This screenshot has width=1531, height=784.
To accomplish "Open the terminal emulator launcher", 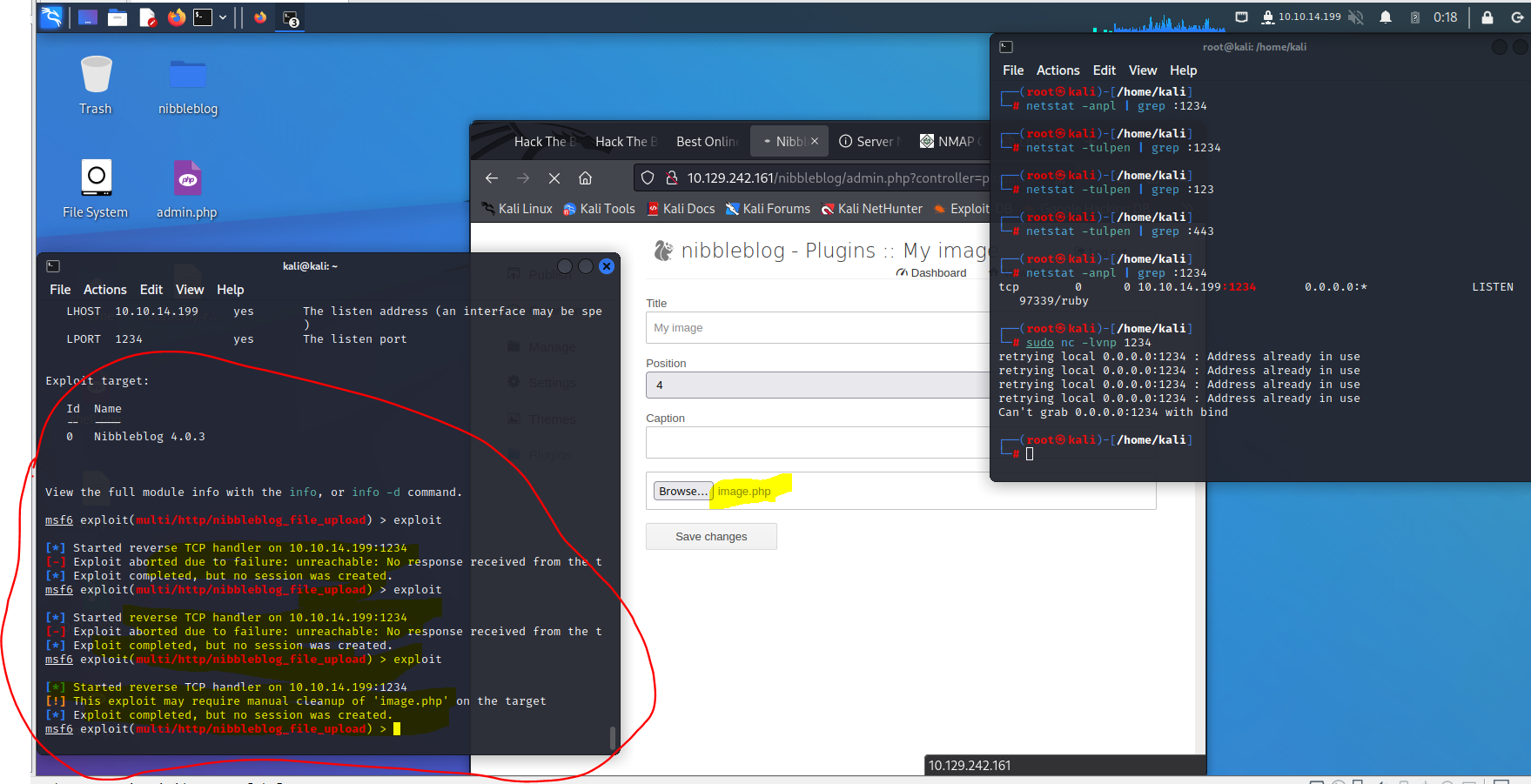I will click(203, 17).
